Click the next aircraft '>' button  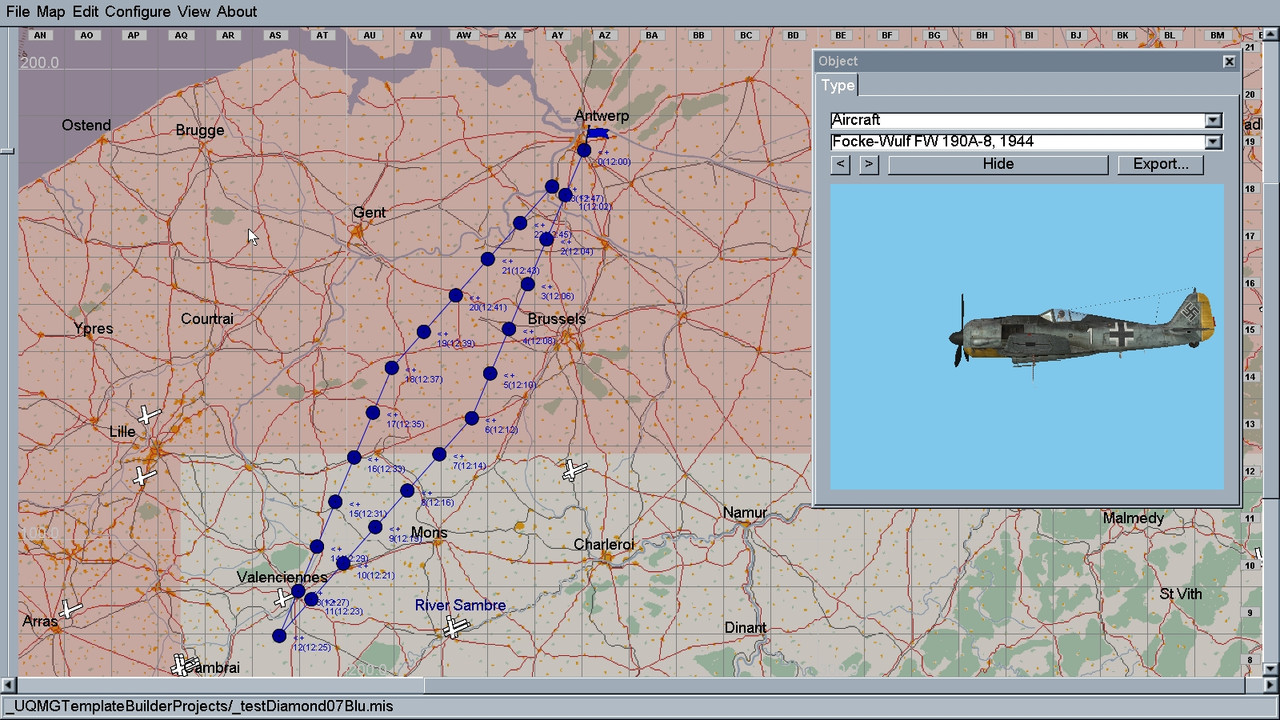(869, 164)
